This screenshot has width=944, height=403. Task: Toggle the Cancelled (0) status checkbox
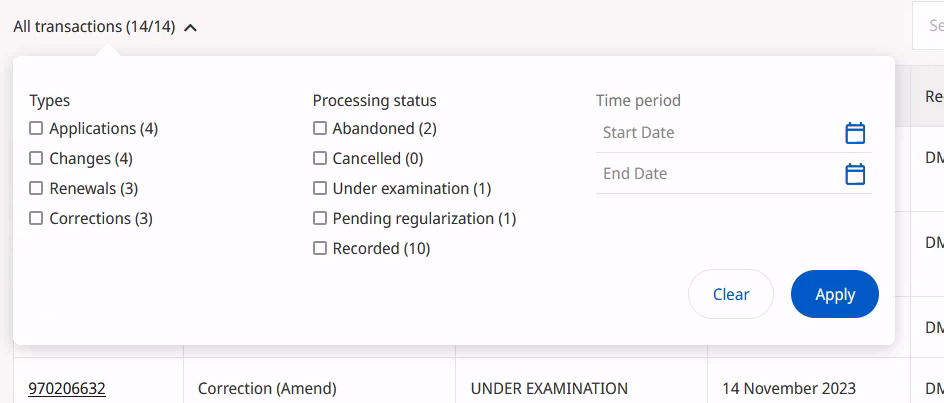click(320, 158)
